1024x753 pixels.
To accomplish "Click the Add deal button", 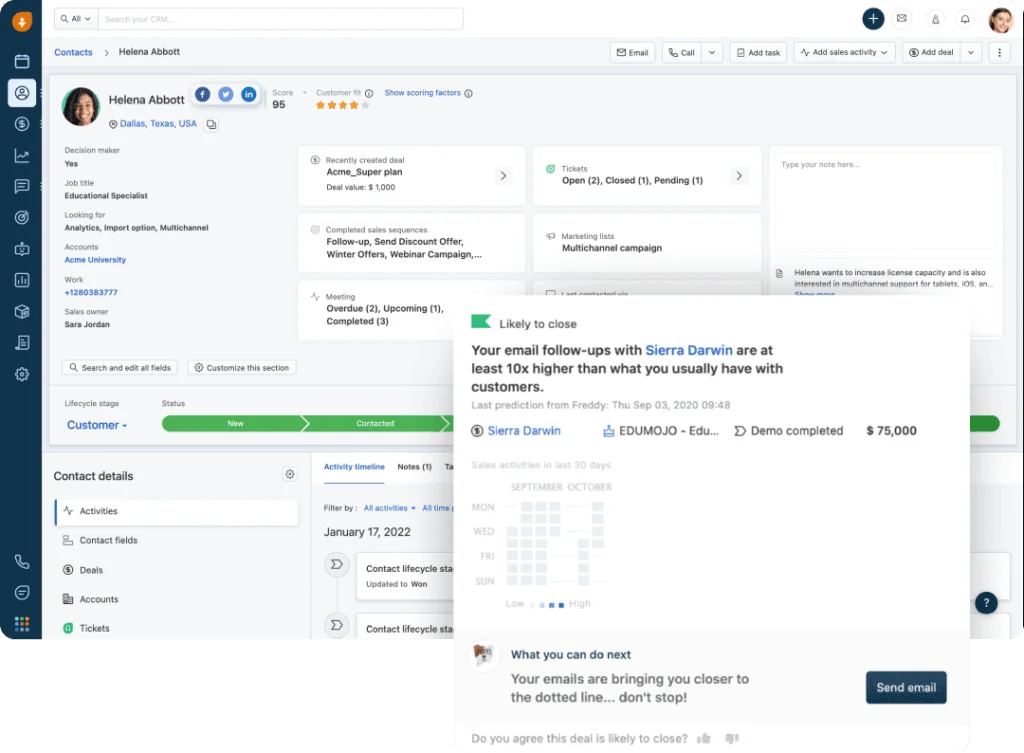I will pyautogui.click(x=931, y=52).
